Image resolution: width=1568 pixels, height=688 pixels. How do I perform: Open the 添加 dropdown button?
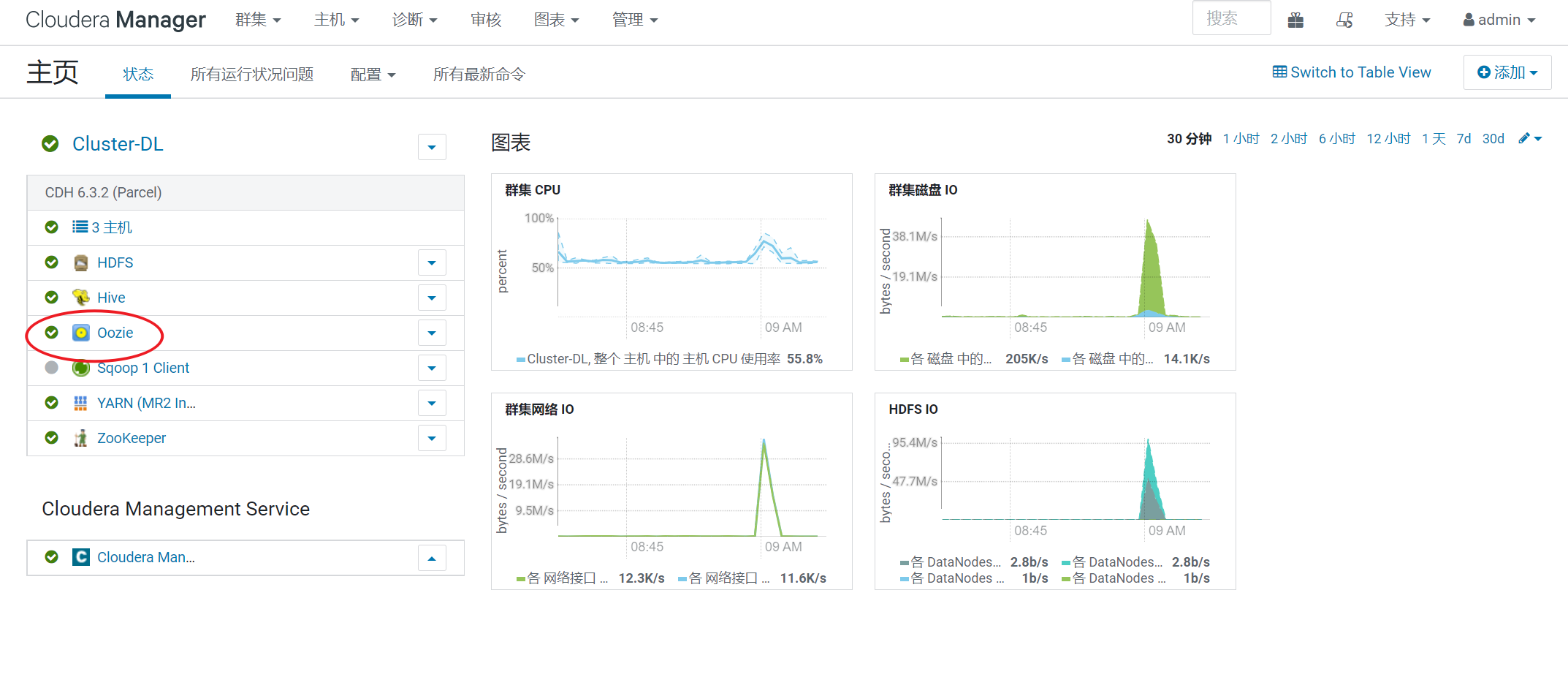point(1507,72)
